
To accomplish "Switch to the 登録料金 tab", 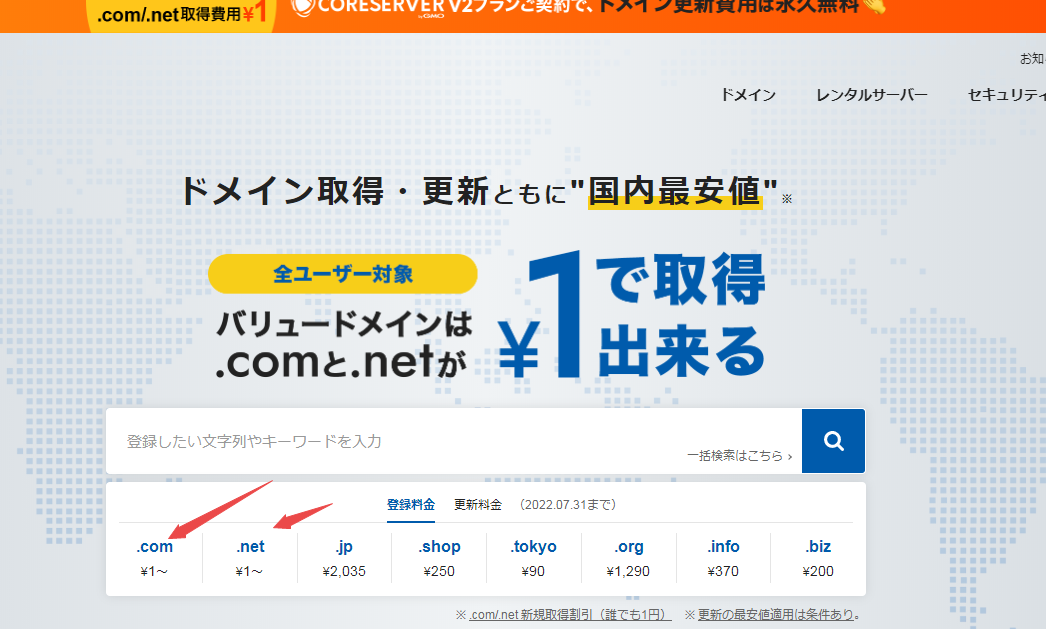I will click(411, 504).
